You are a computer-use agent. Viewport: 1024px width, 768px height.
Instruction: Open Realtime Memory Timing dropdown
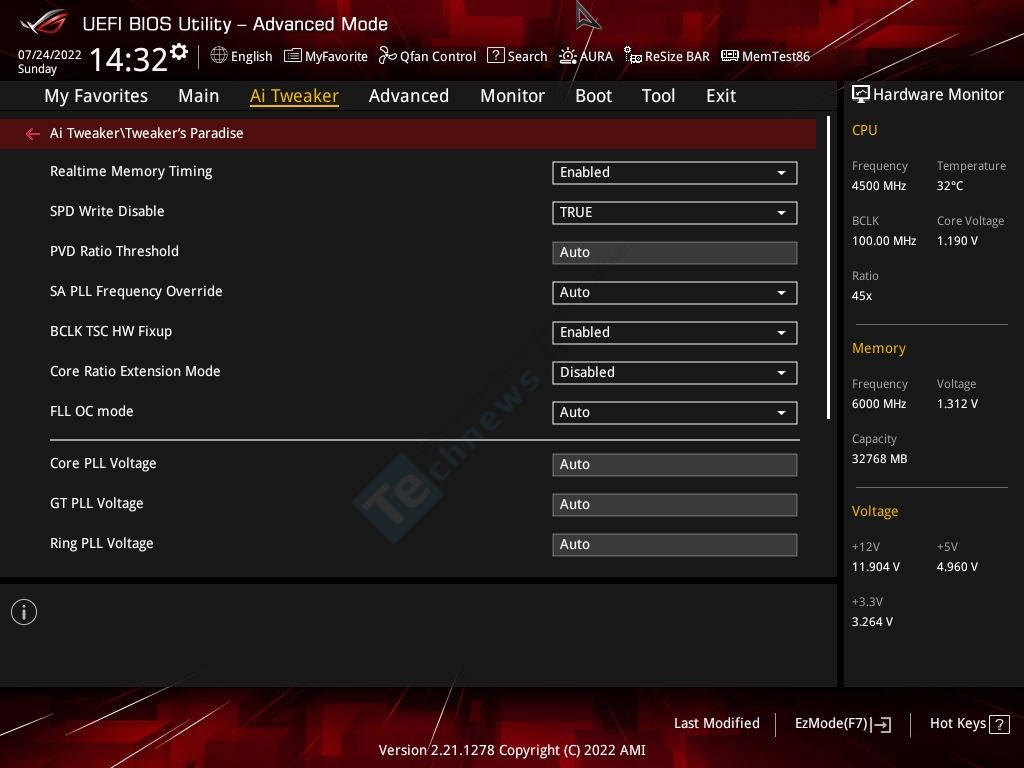tap(675, 172)
